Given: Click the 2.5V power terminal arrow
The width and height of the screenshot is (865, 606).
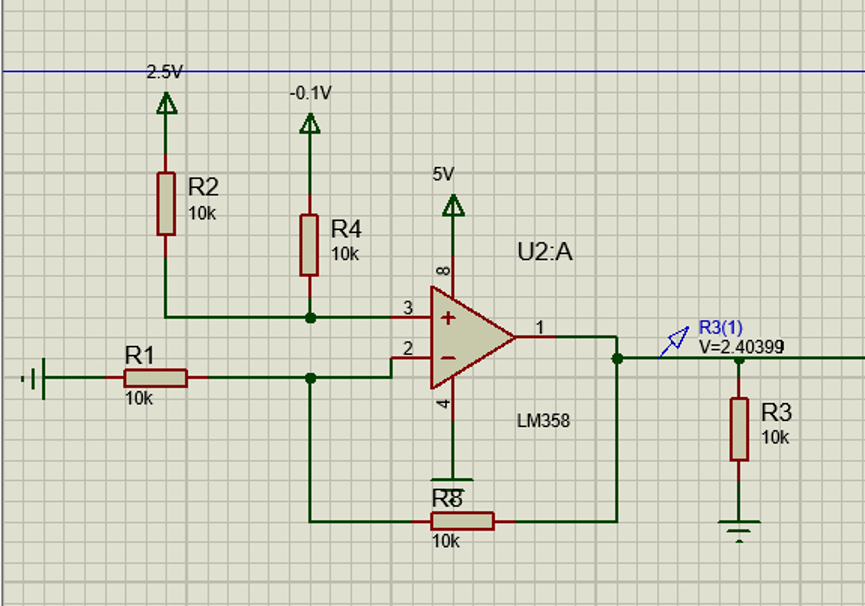Looking at the screenshot, I should 167,103.
